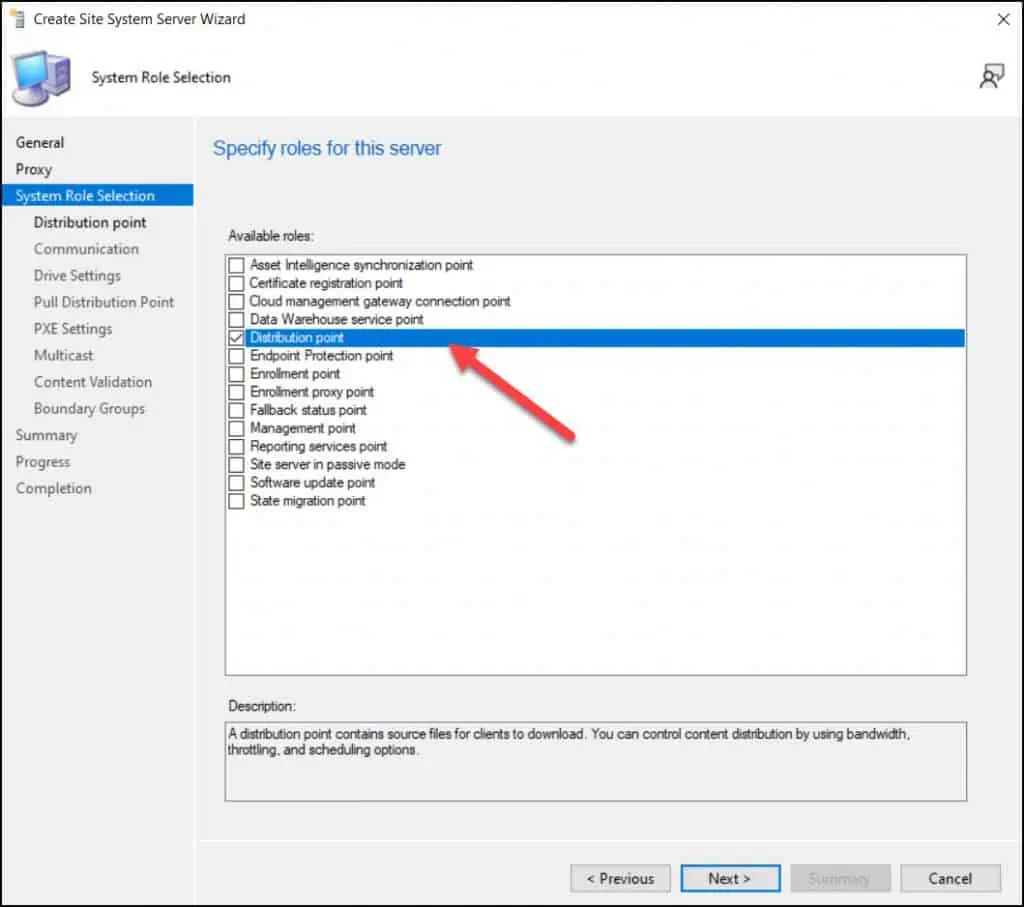
Task: Enable Asset Intelligence synchronization point checkbox
Action: coord(236,265)
